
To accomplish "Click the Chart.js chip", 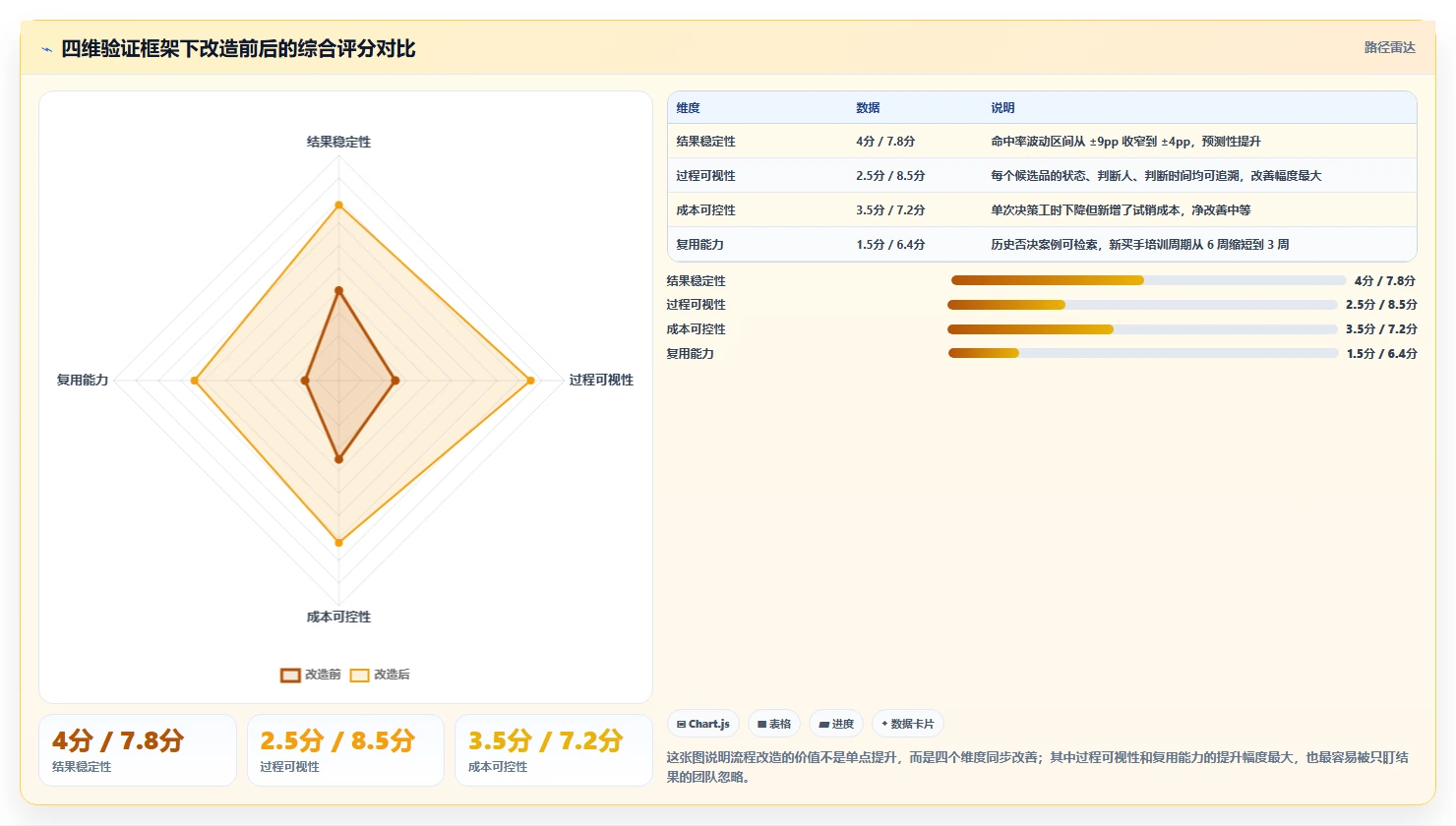I will (x=703, y=724).
